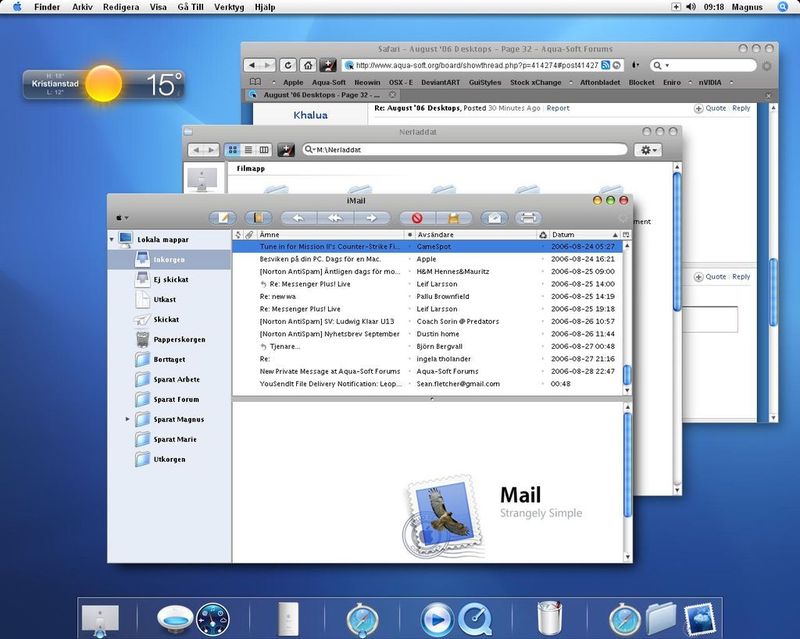
Task: Expand the Sparat Magnus folder
Action: (128, 419)
